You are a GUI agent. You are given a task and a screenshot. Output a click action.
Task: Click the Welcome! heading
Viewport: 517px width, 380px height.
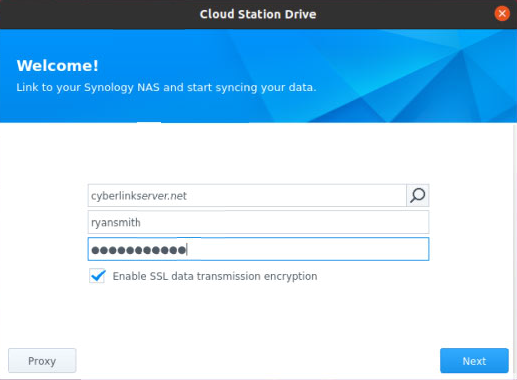[58, 66]
